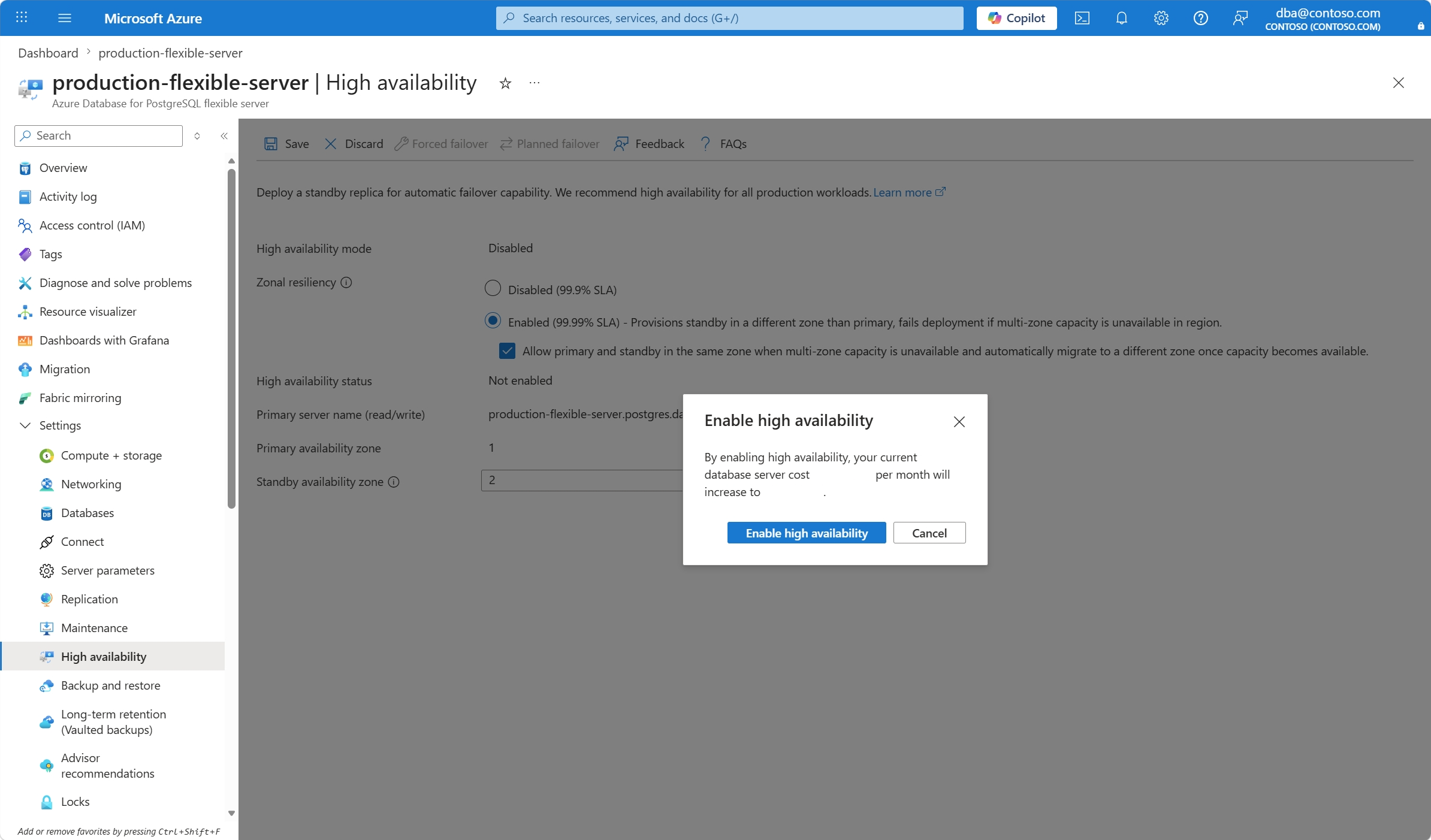Click Cancel in the dialog
Screen dimensions: 1431x840
tap(929, 533)
